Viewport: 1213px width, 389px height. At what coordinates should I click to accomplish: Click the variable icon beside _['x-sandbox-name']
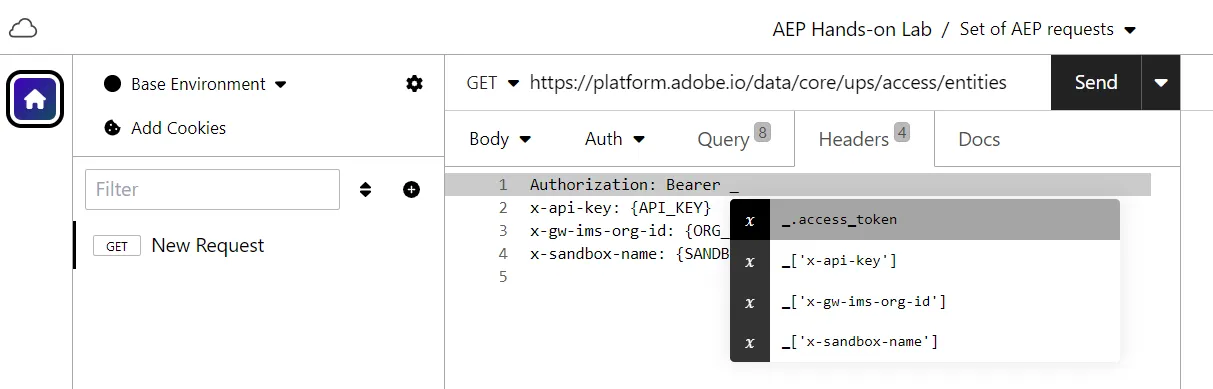coord(750,342)
